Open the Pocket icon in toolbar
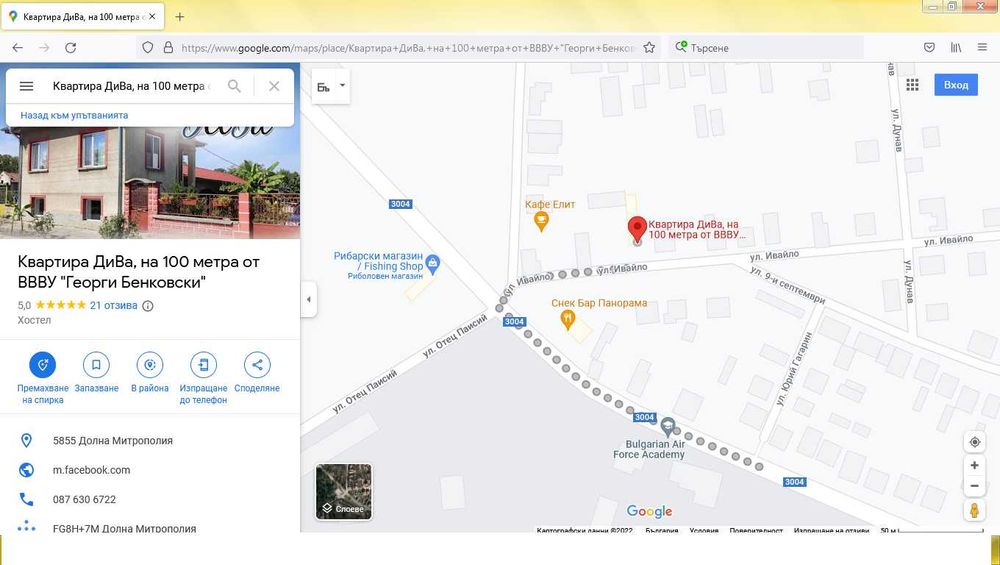The image size is (1000, 565). coord(929,48)
